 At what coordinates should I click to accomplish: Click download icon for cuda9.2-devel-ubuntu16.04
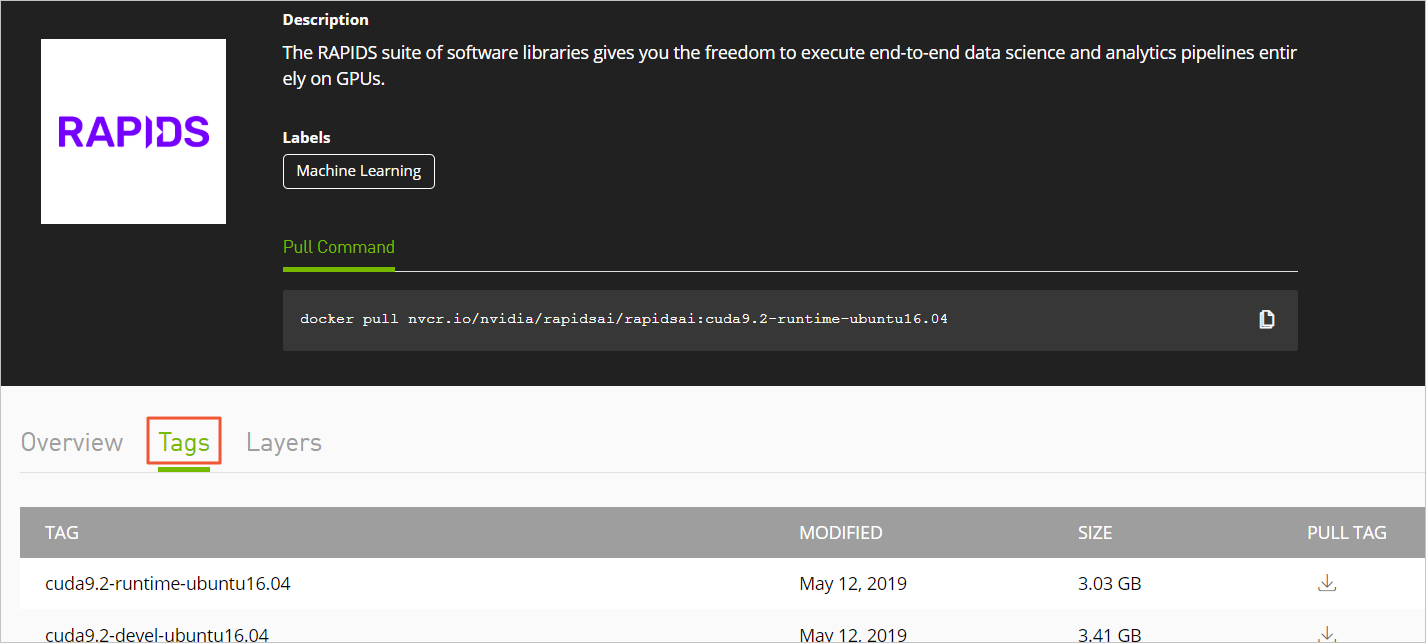tap(1327, 633)
